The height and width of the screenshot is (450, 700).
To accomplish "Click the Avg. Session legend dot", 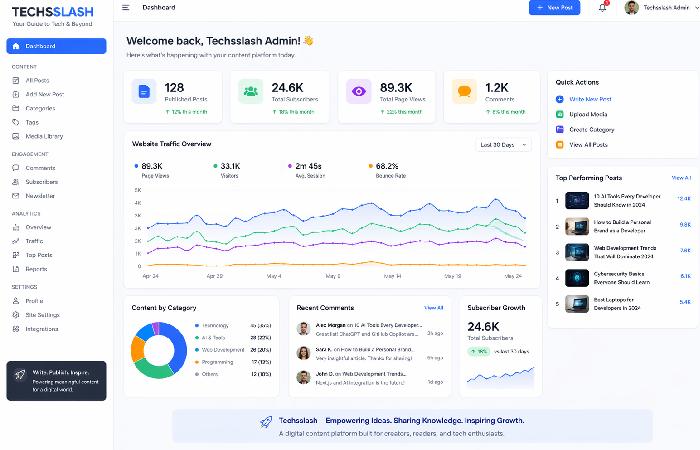I will tap(290, 166).
